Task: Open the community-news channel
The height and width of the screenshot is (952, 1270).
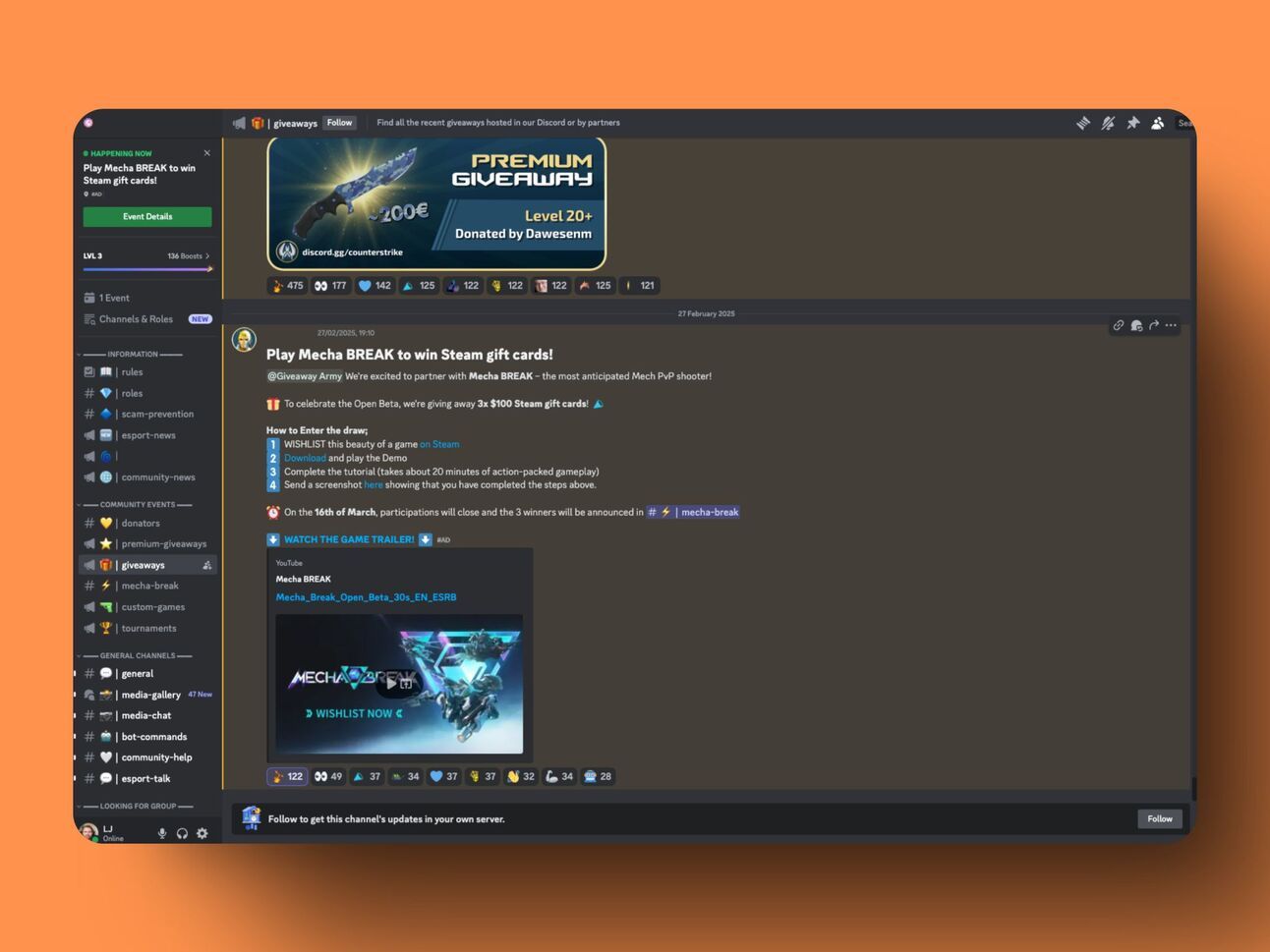Action: click(147, 477)
